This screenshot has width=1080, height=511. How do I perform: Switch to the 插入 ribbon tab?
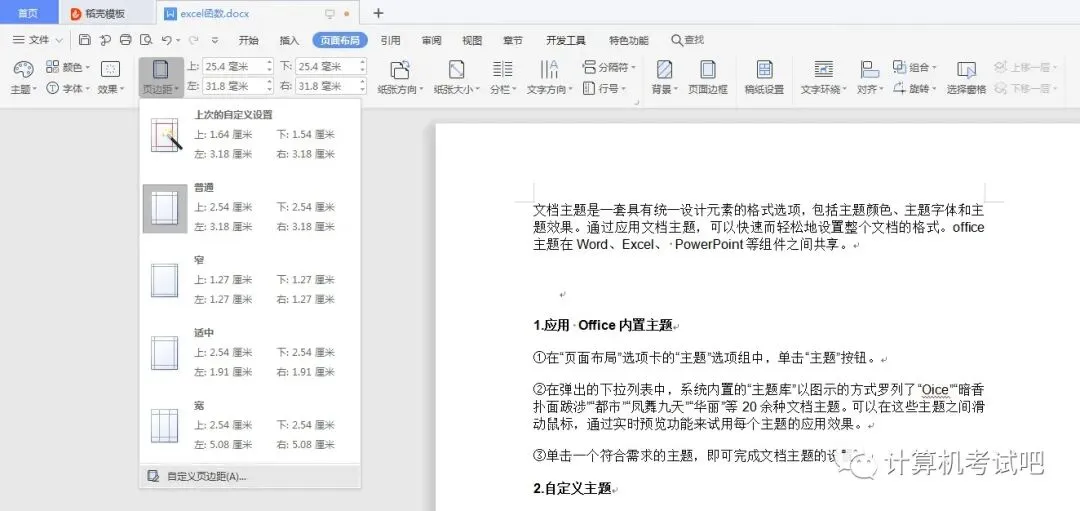click(x=289, y=40)
